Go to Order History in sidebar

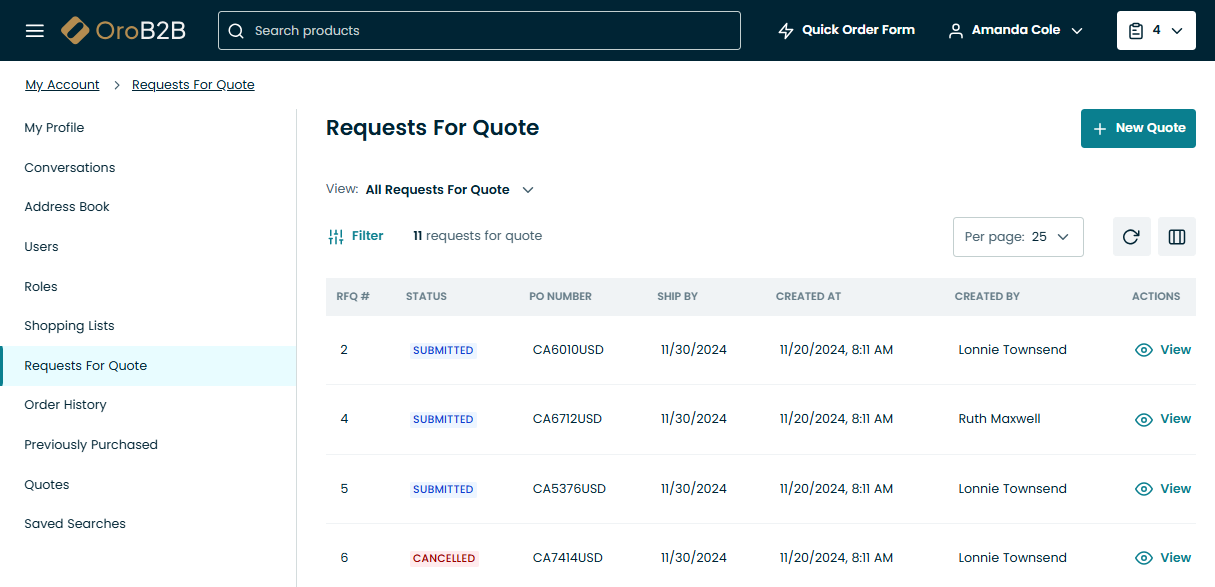(65, 405)
